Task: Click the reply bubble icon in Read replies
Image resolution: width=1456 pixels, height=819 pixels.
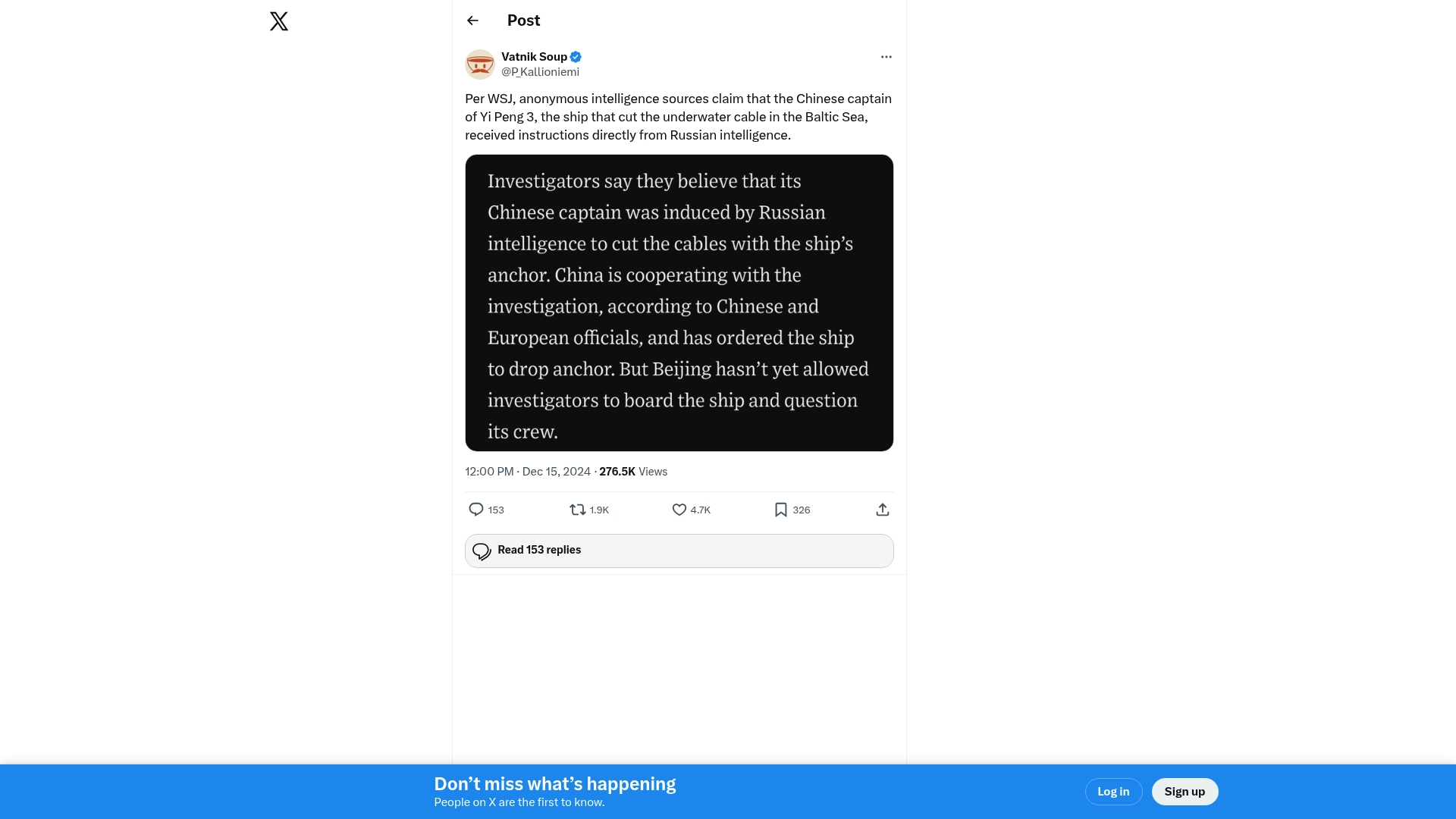Action: coord(482,551)
